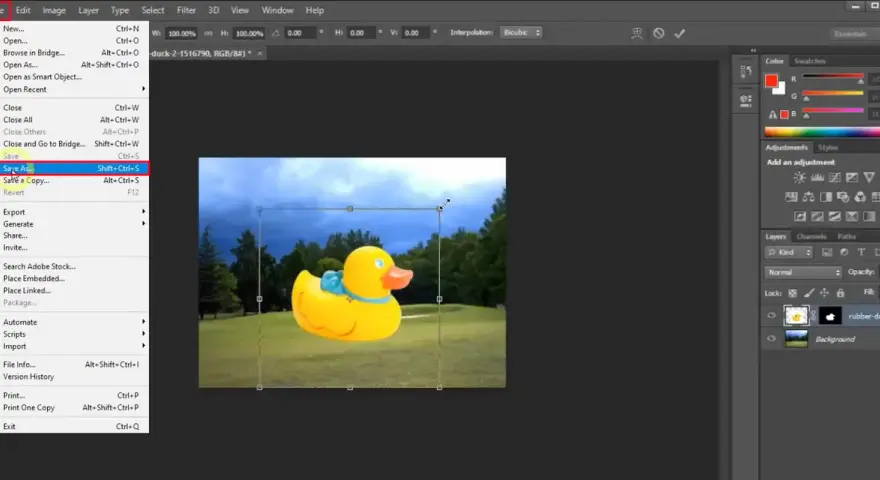Open the layer Kind filter dropdown

[x=789, y=253]
